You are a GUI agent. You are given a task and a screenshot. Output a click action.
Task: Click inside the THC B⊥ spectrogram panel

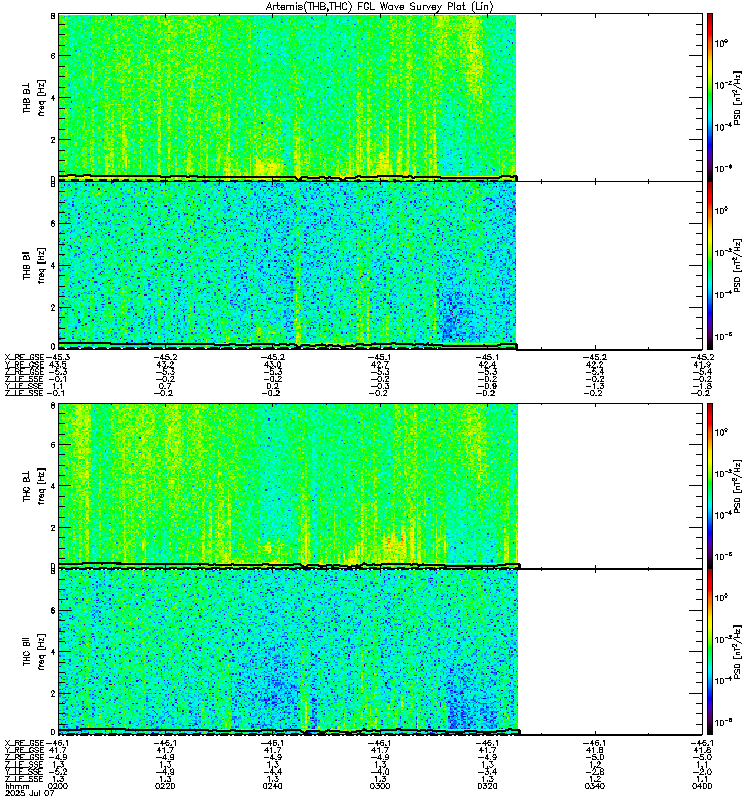coord(380,485)
